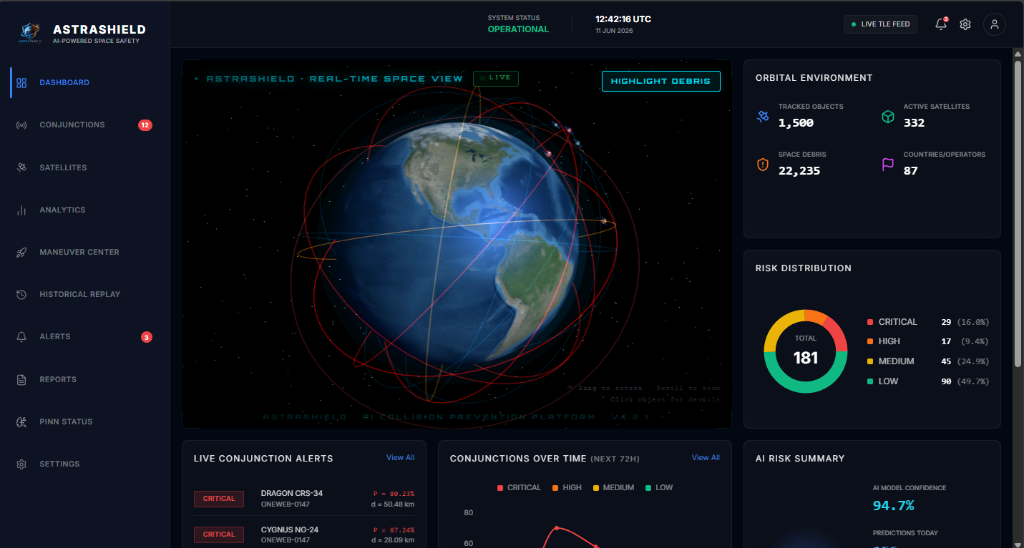View all live conjunction alerts
Image resolution: width=1024 pixels, height=548 pixels.
pyautogui.click(x=400, y=457)
